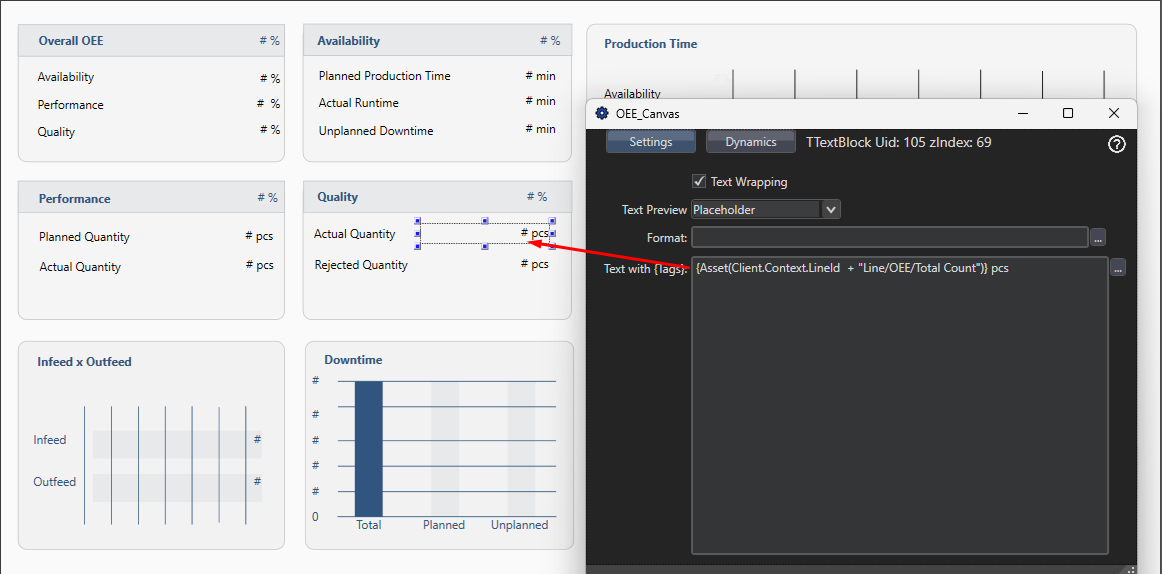1162x574 pixels.
Task: Open the Text with tags ellipsis editor button
Action: tap(1118, 267)
